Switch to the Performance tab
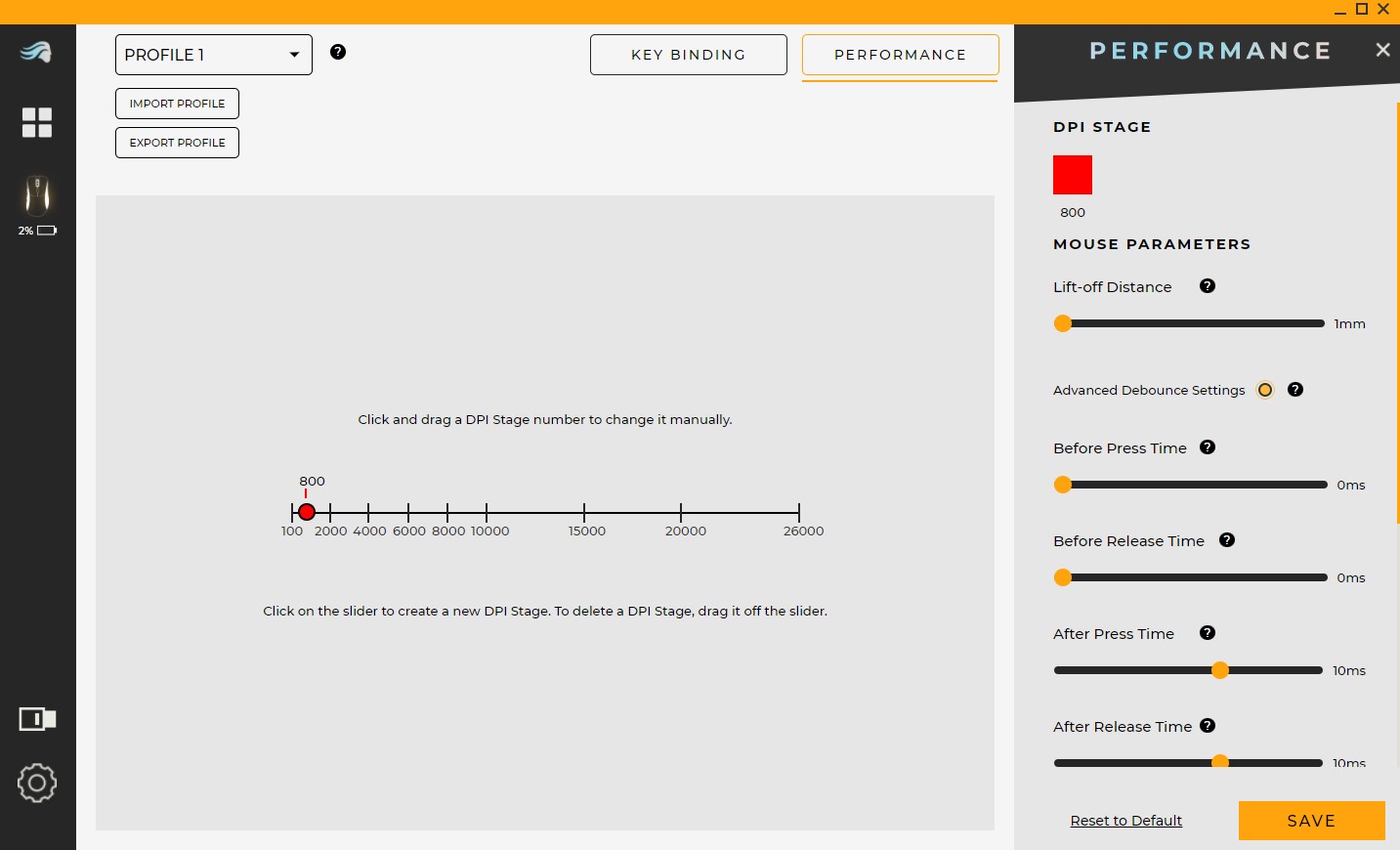Image resolution: width=1400 pixels, height=850 pixels. click(x=901, y=55)
